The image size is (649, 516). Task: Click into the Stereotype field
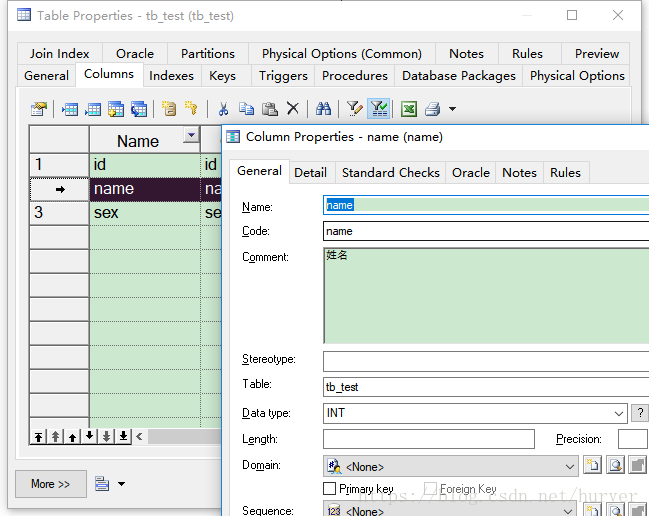pos(486,361)
